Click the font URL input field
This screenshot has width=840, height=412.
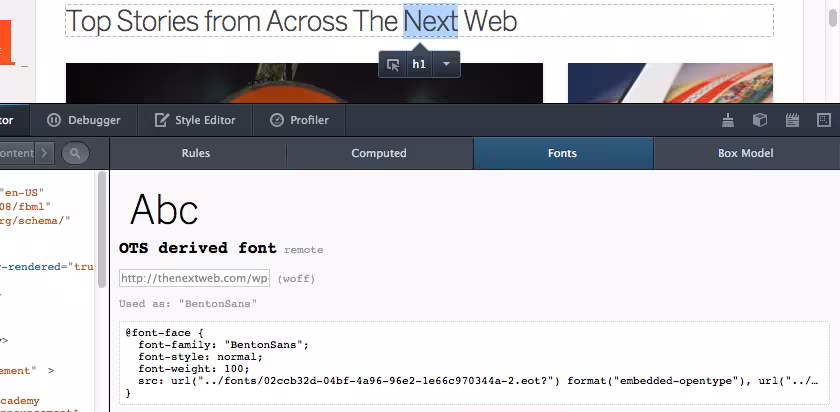194,278
